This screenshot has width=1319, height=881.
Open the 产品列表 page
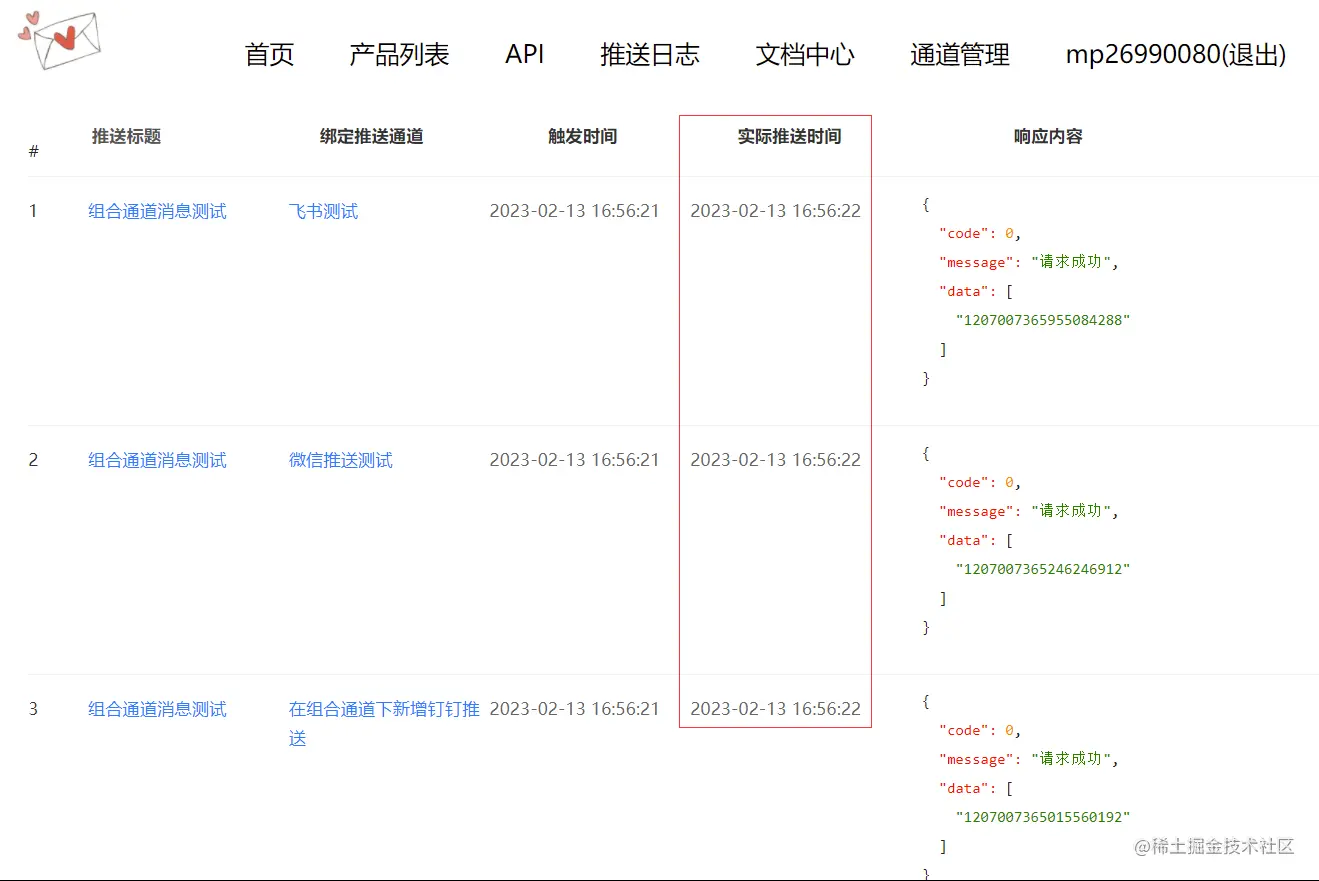coord(398,56)
